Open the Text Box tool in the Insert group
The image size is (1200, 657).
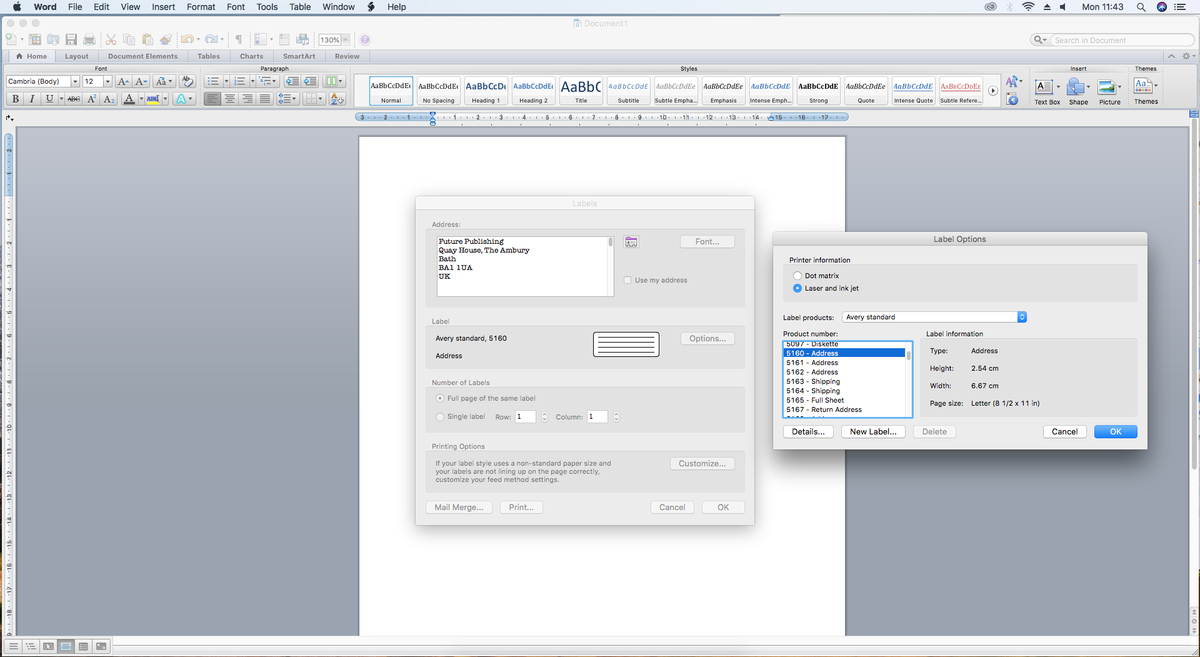click(1046, 89)
